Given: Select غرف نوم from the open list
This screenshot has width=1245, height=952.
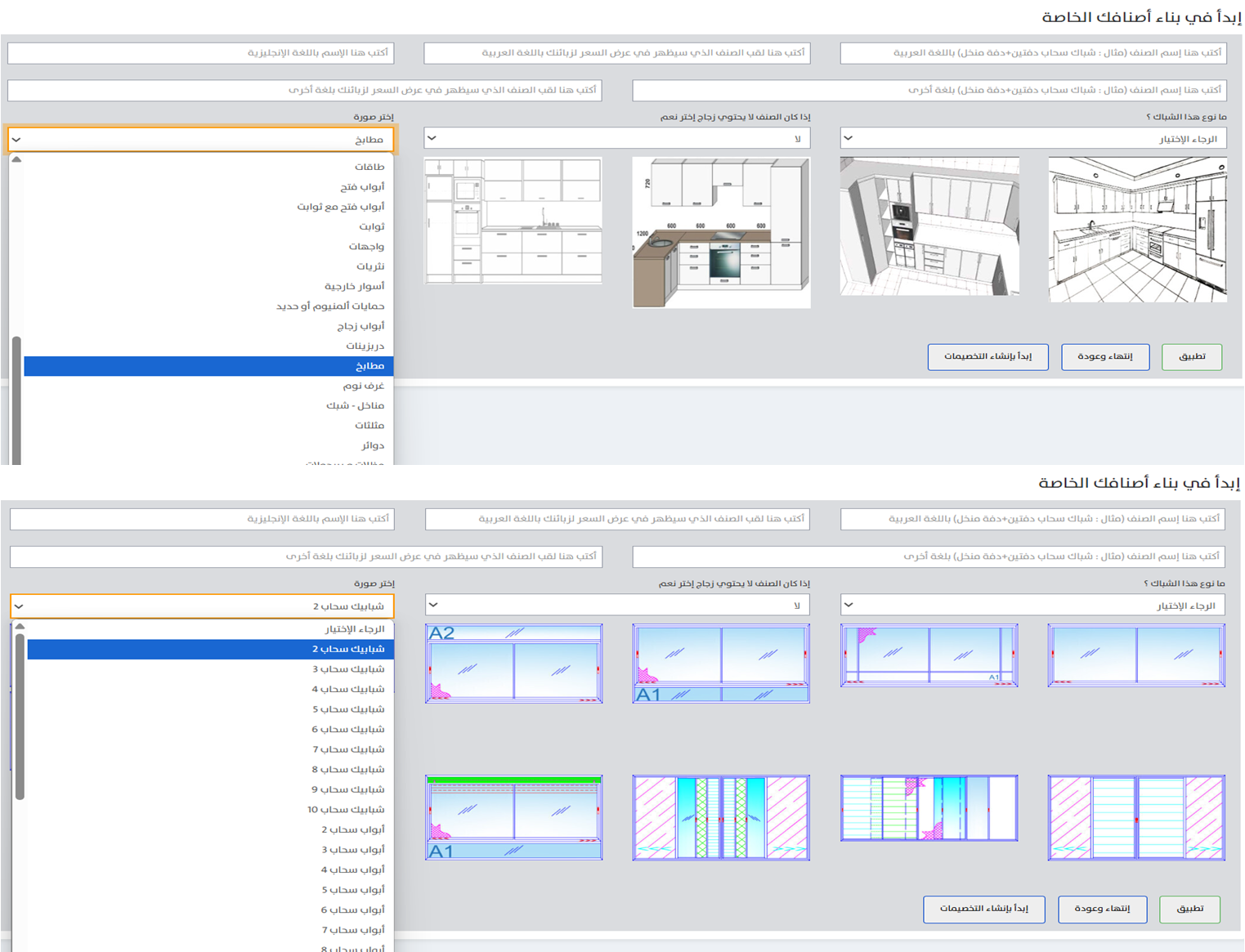Looking at the screenshot, I should pos(363,386).
